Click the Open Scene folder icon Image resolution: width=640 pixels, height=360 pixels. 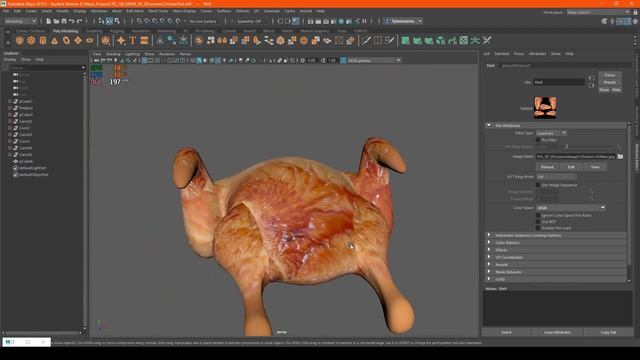click(56, 21)
